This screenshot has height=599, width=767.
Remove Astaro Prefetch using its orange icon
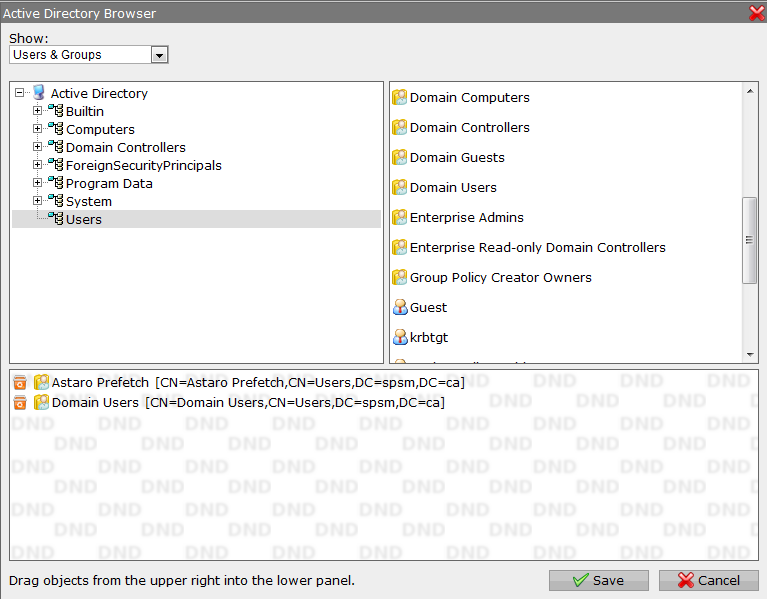pyautogui.click(x=20, y=383)
